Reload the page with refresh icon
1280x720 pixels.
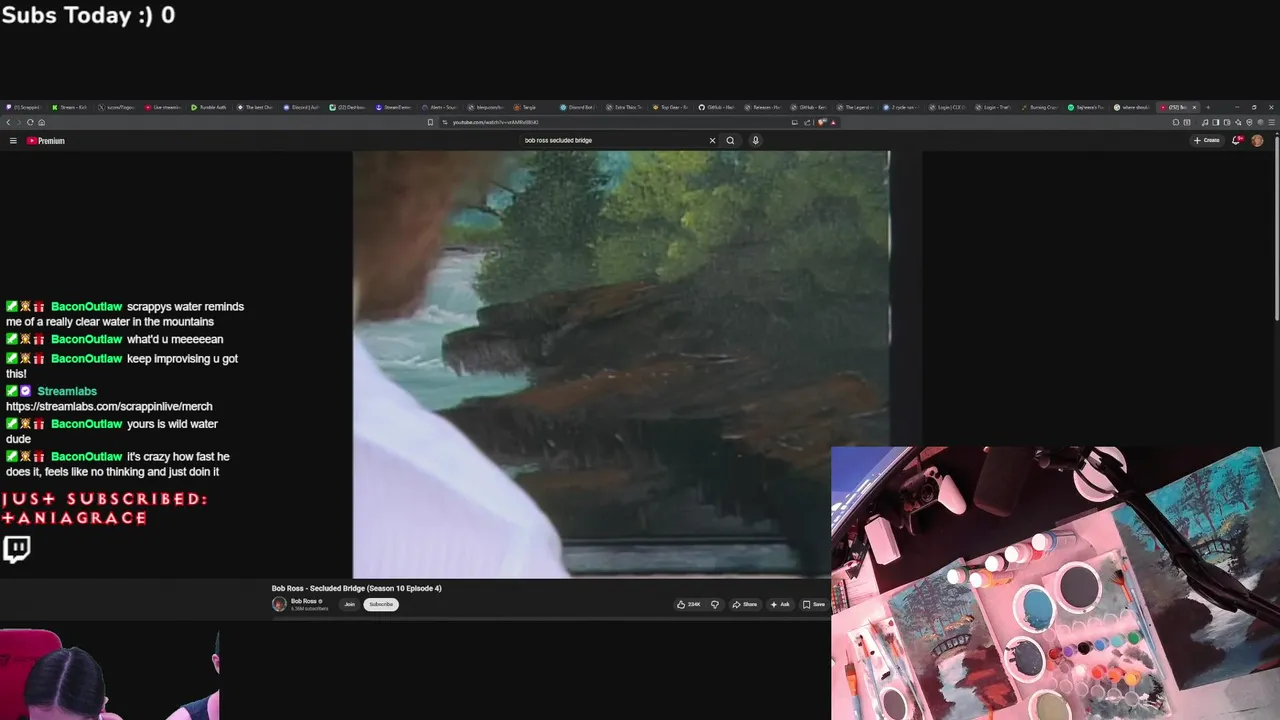tap(30, 122)
